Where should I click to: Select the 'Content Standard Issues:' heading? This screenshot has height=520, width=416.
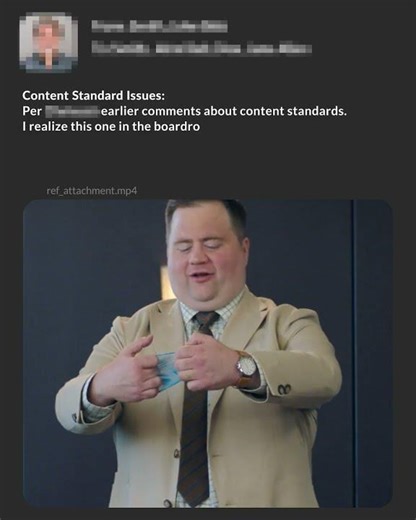coord(93,96)
